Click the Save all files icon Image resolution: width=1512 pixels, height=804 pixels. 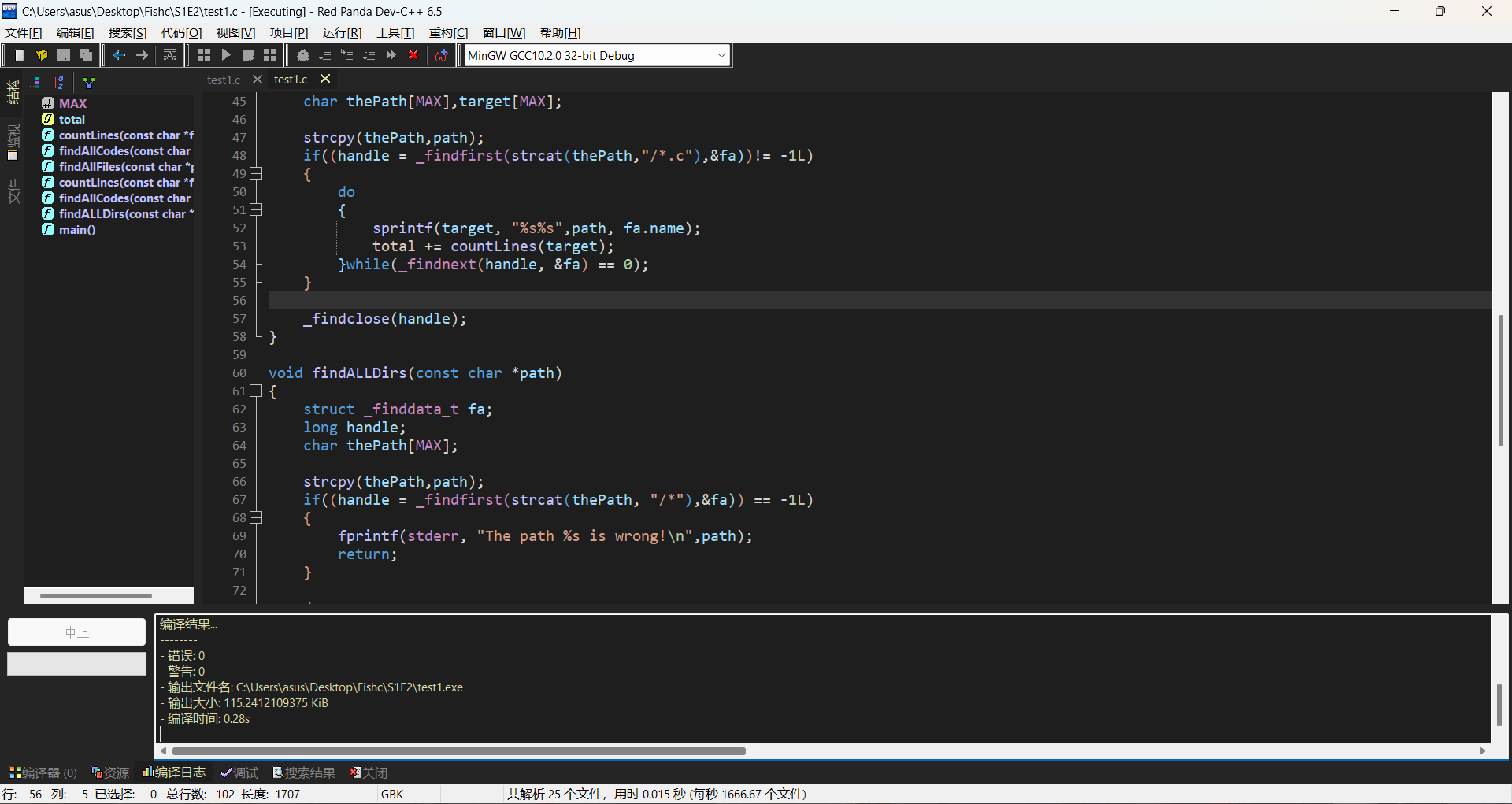[x=86, y=55]
